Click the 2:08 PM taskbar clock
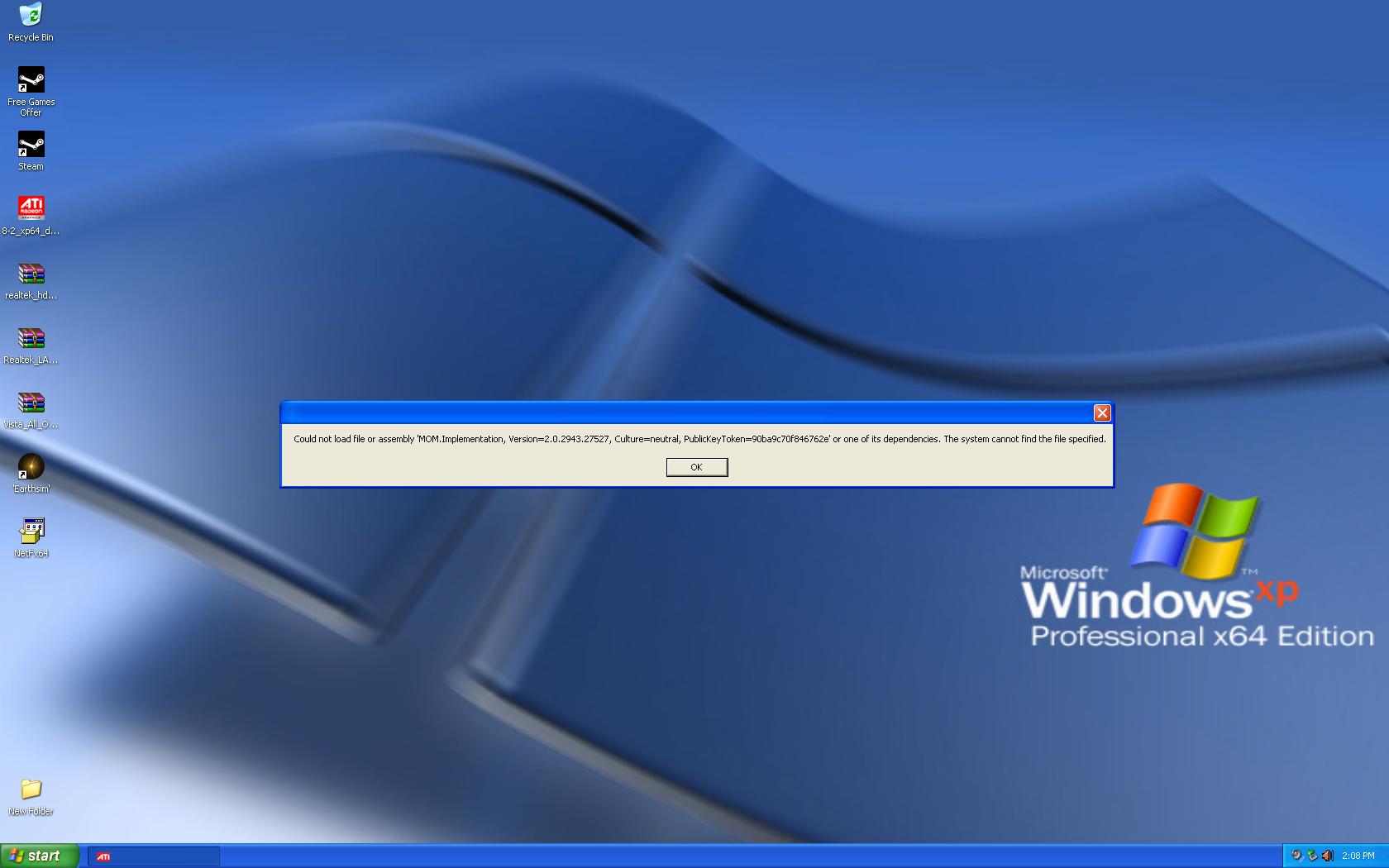Image resolution: width=1389 pixels, height=868 pixels. tap(1358, 856)
